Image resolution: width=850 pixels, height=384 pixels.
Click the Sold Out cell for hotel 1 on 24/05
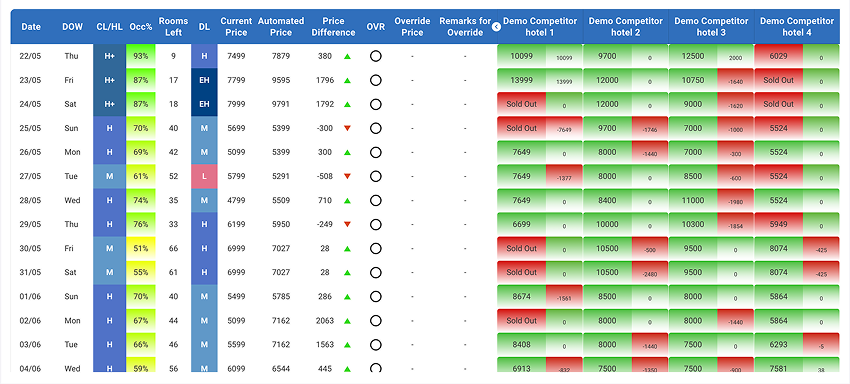[x=521, y=104]
